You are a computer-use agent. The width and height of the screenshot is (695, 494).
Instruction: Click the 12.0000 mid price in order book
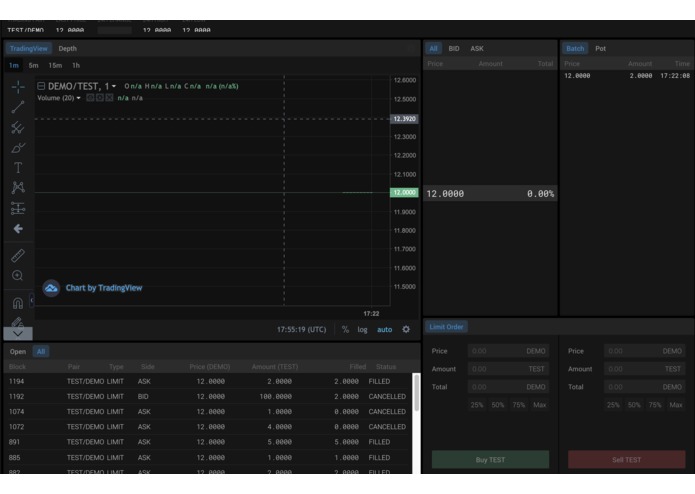tap(445, 194)
